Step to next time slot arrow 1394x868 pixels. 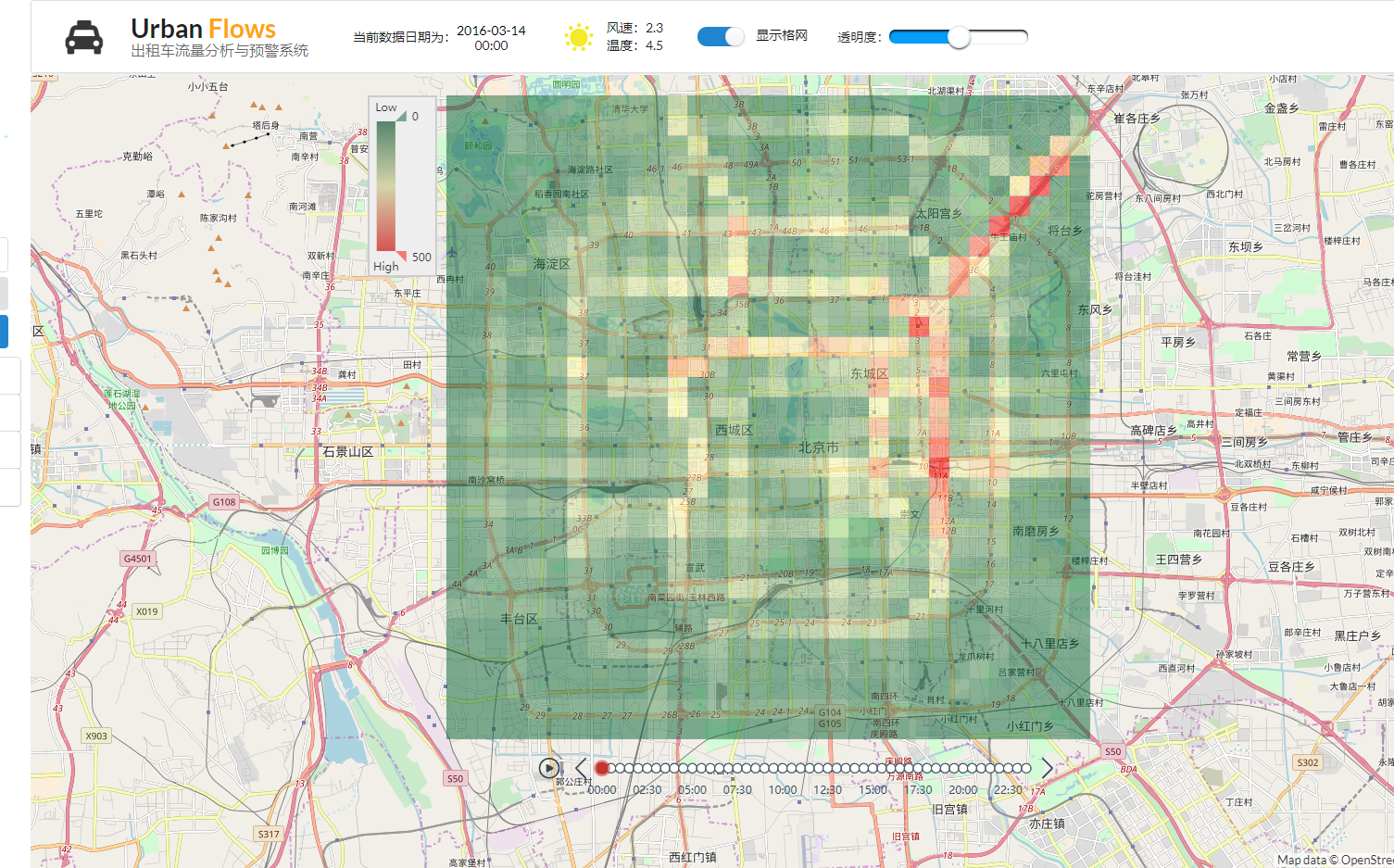[x=1047, y=768]
